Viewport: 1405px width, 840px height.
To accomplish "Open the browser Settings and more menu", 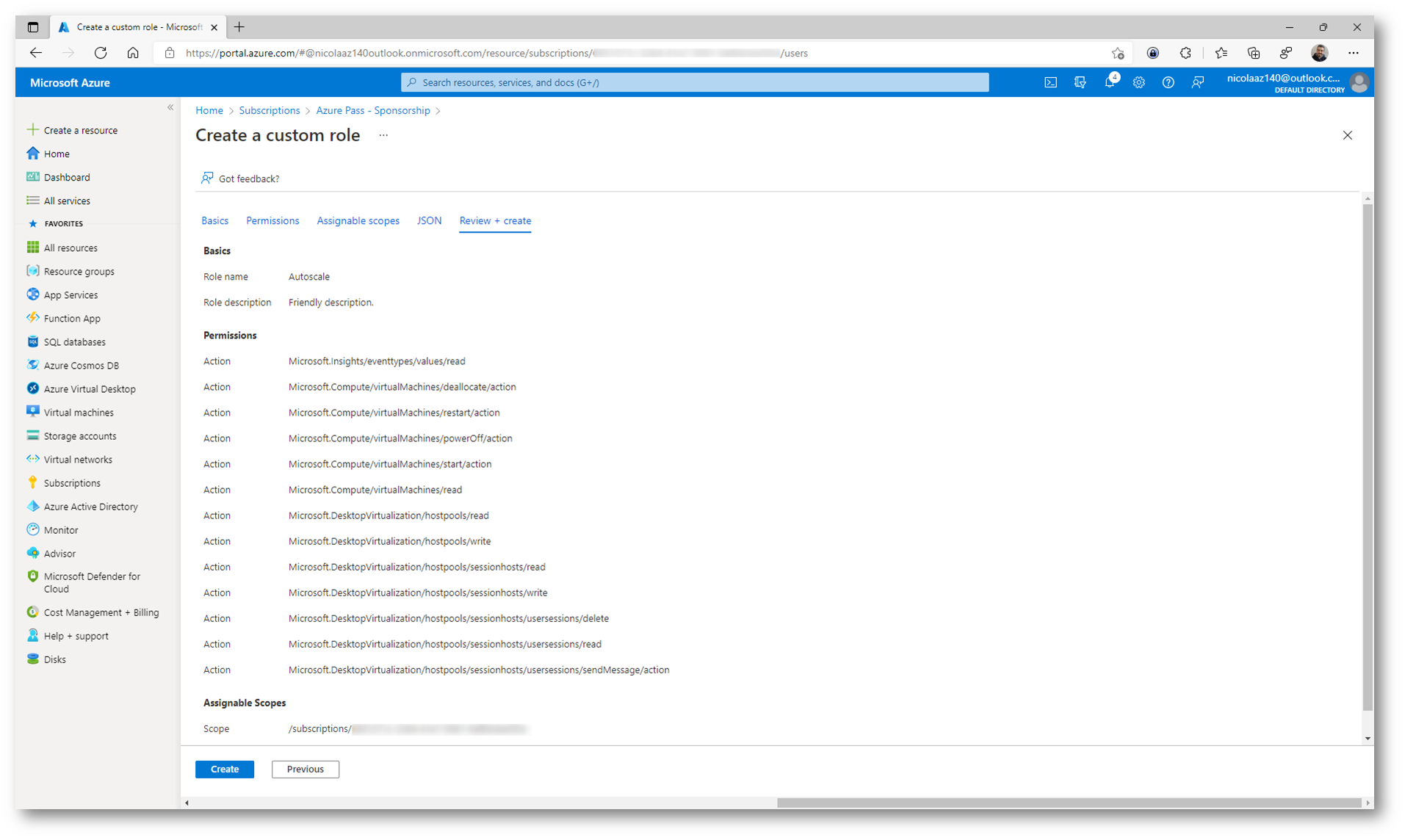I will click(x=1353, y=53).
